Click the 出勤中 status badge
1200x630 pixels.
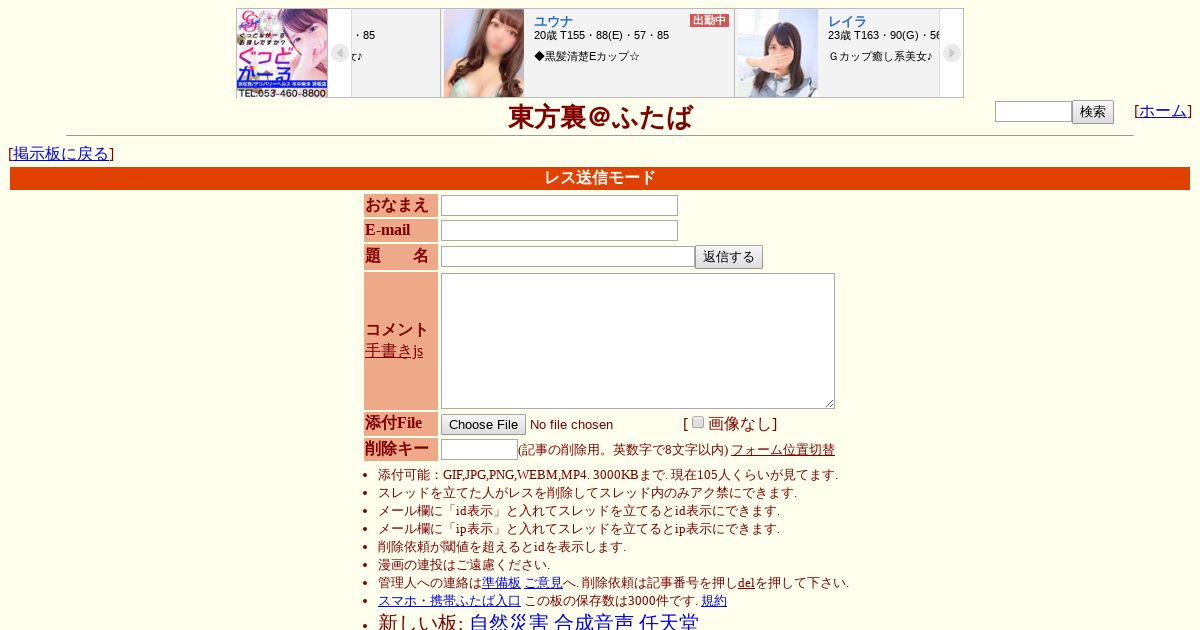click(x=710, y=20)
